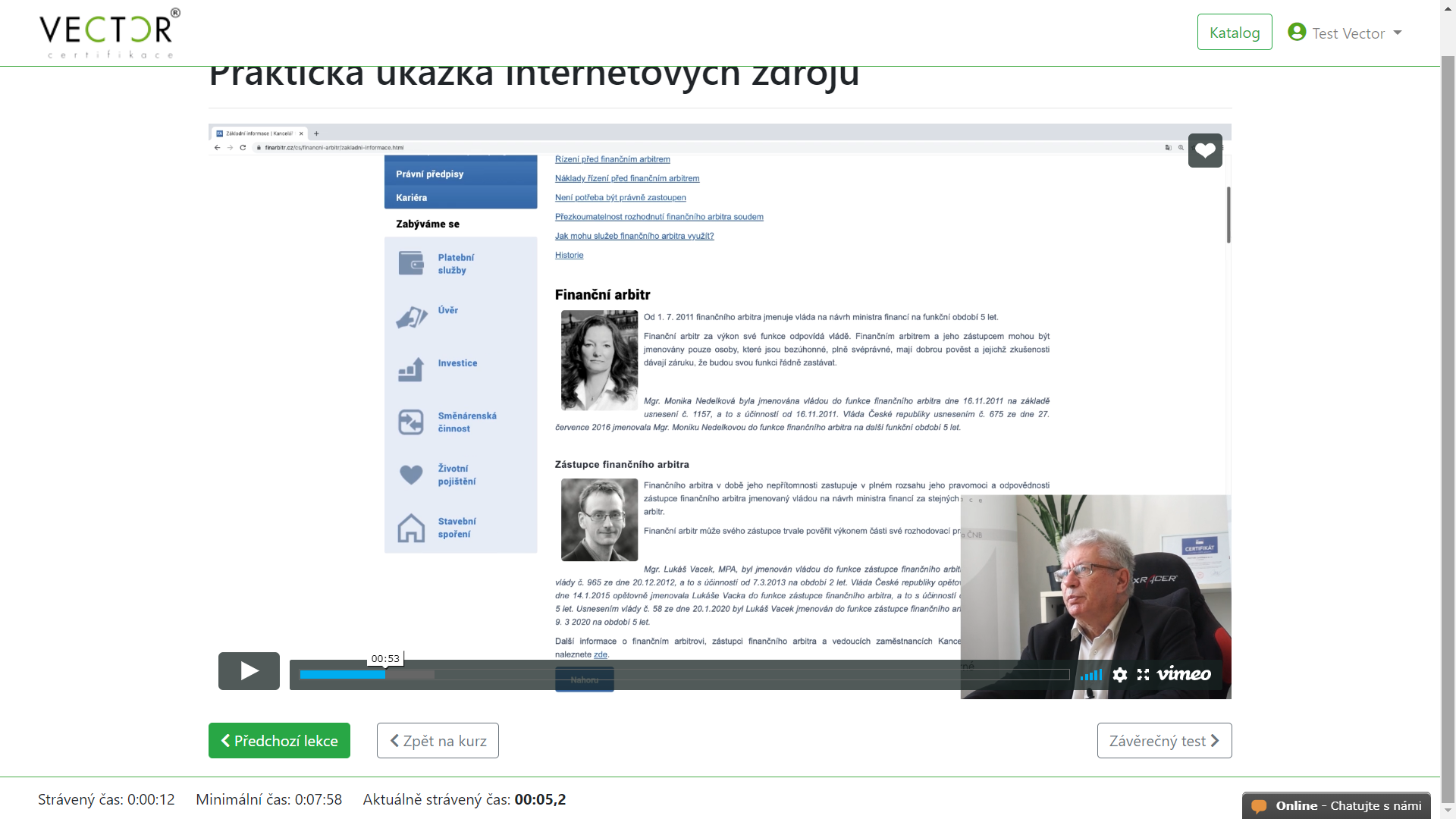Open the Katalog page
Viewport: 1456px width, 819px height.
tap(1235, 33)
